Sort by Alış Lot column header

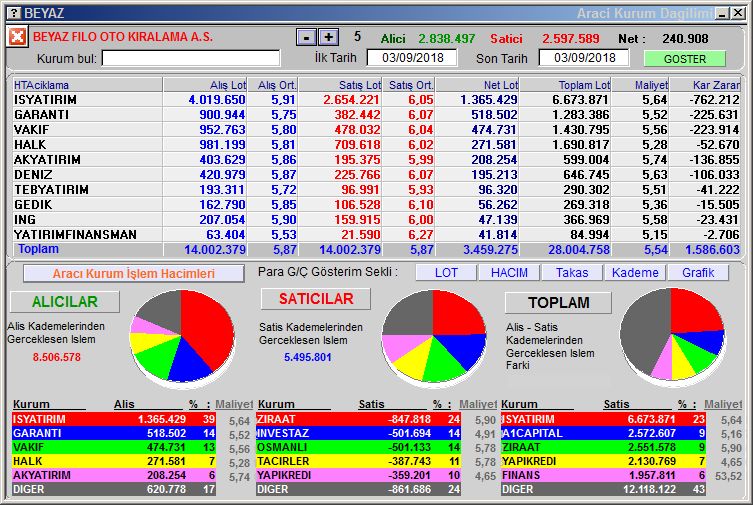click(206, 85)
